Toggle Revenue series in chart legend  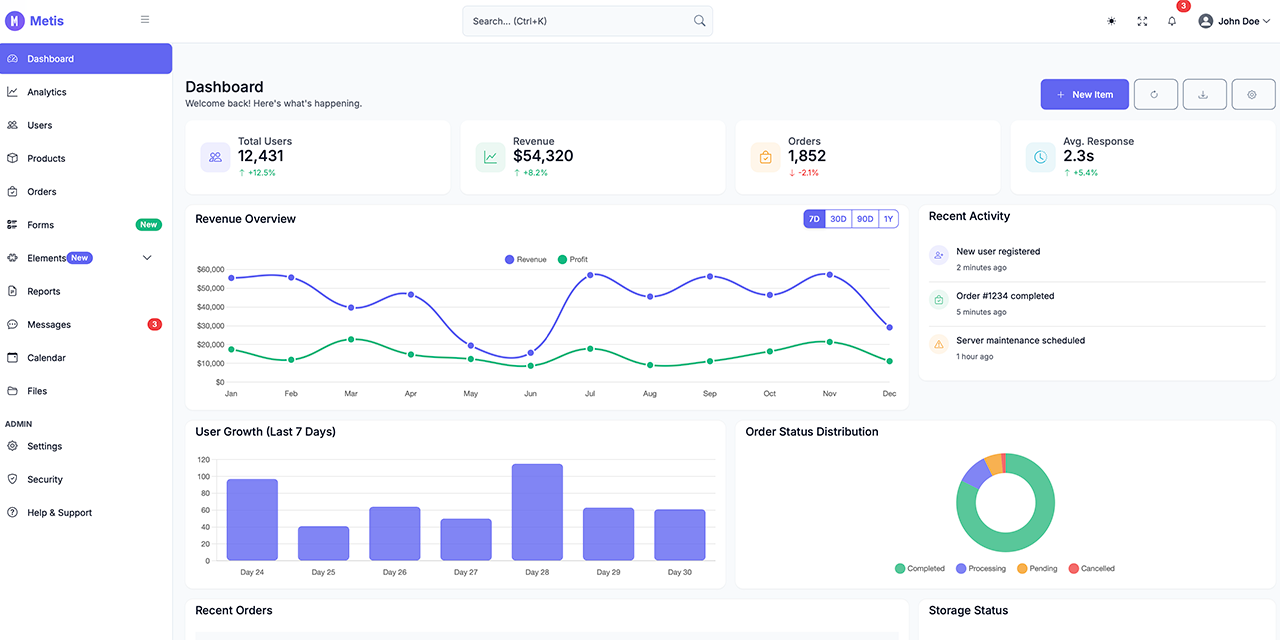click(526, 260)
